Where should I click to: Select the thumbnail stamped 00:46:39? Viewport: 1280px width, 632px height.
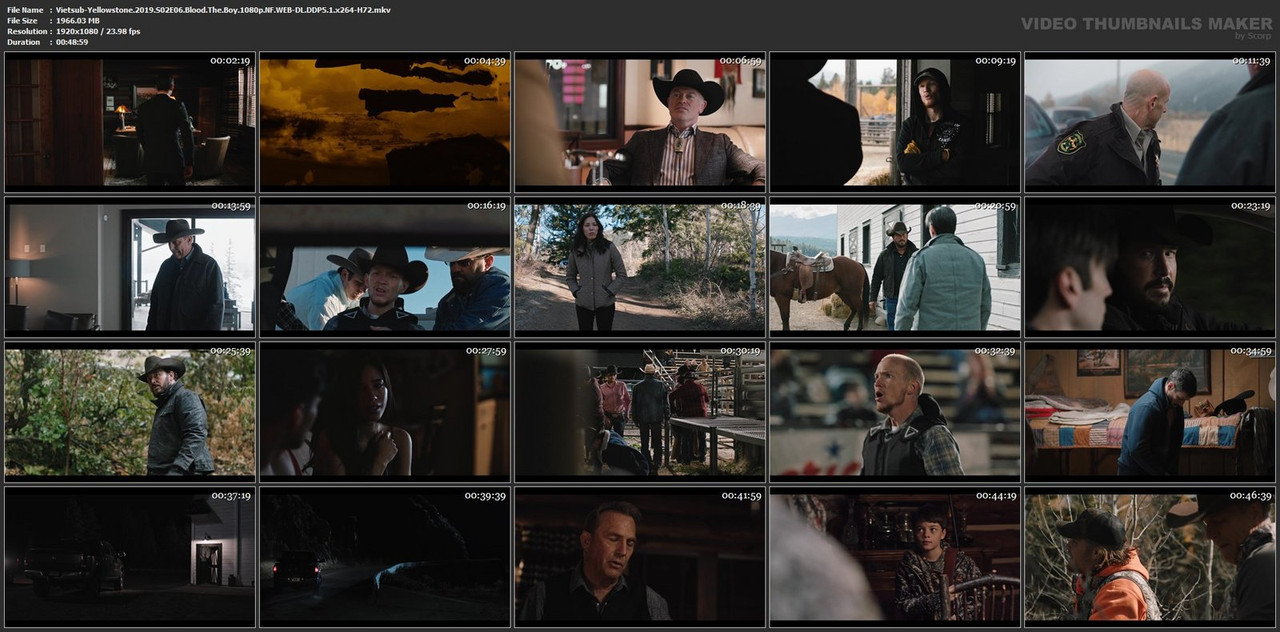coord(1150,557)
